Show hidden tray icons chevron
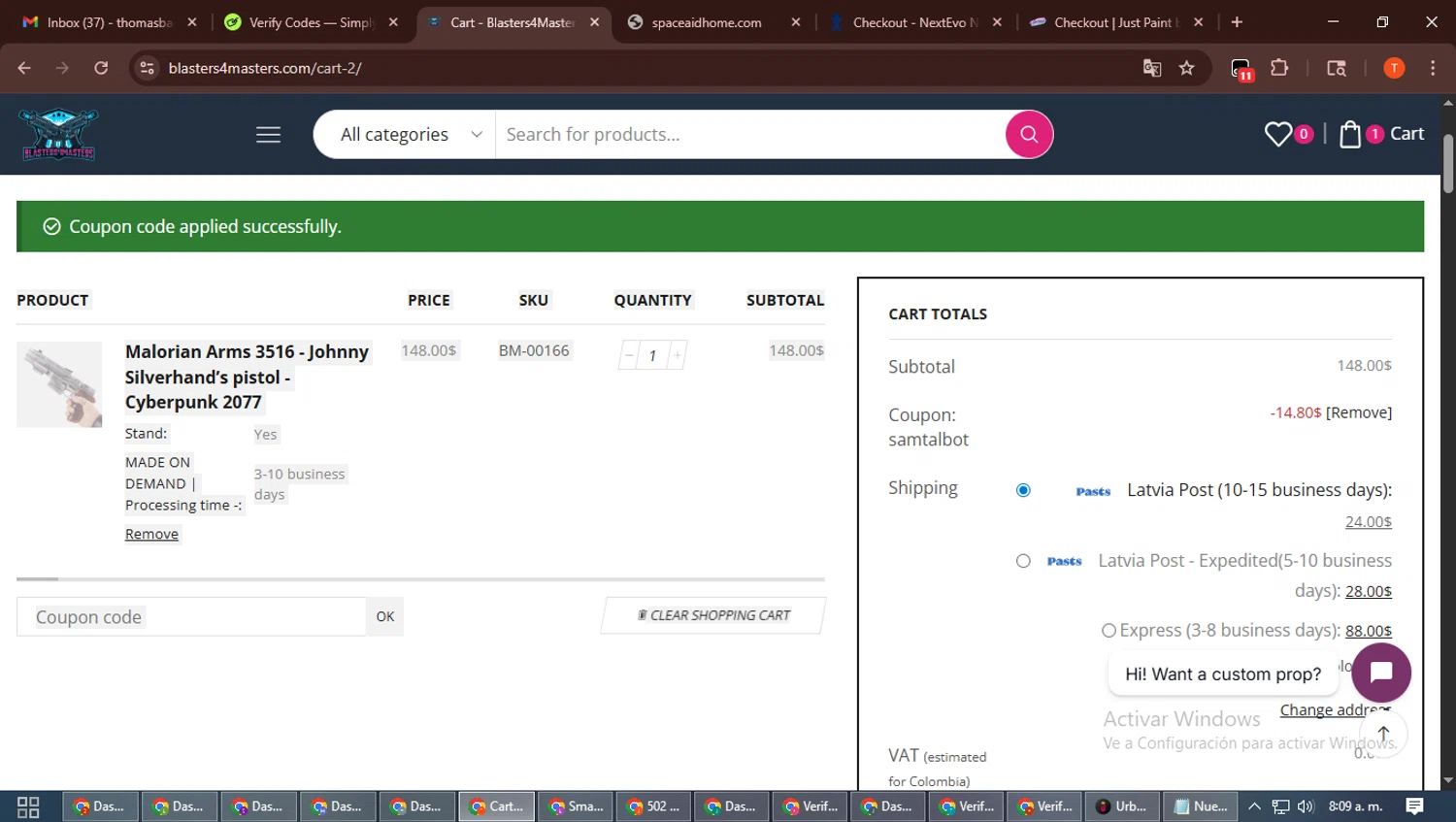The width and height of the screenshot is (1456, 822). 1254,806
